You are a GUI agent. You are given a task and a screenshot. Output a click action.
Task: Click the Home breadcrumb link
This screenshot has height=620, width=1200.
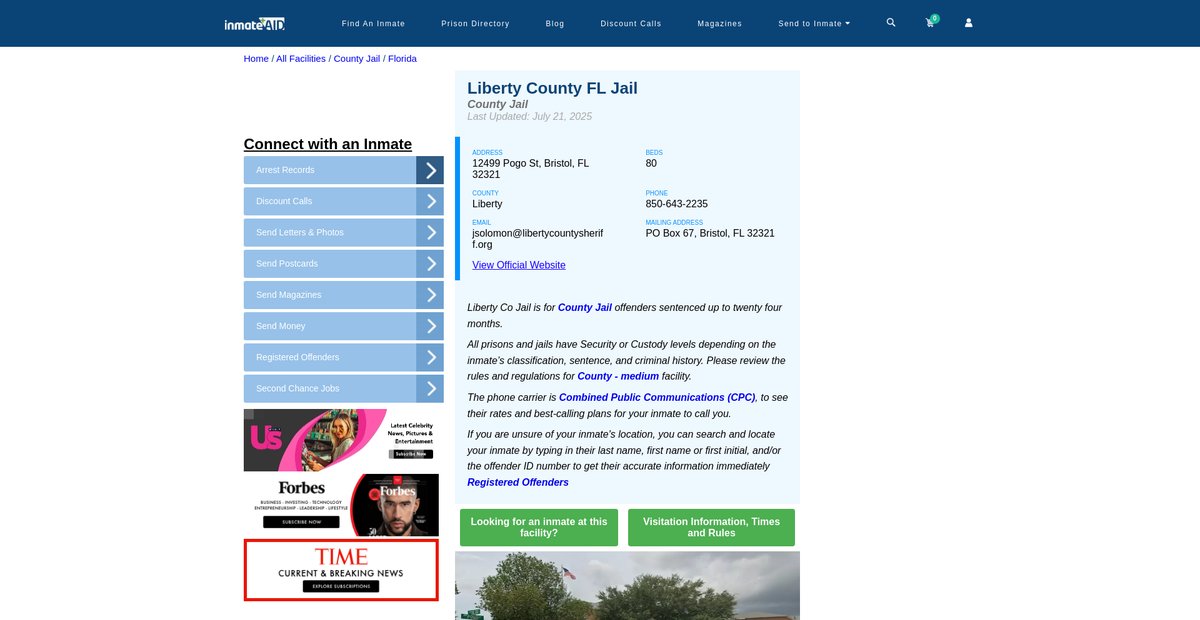256,59
